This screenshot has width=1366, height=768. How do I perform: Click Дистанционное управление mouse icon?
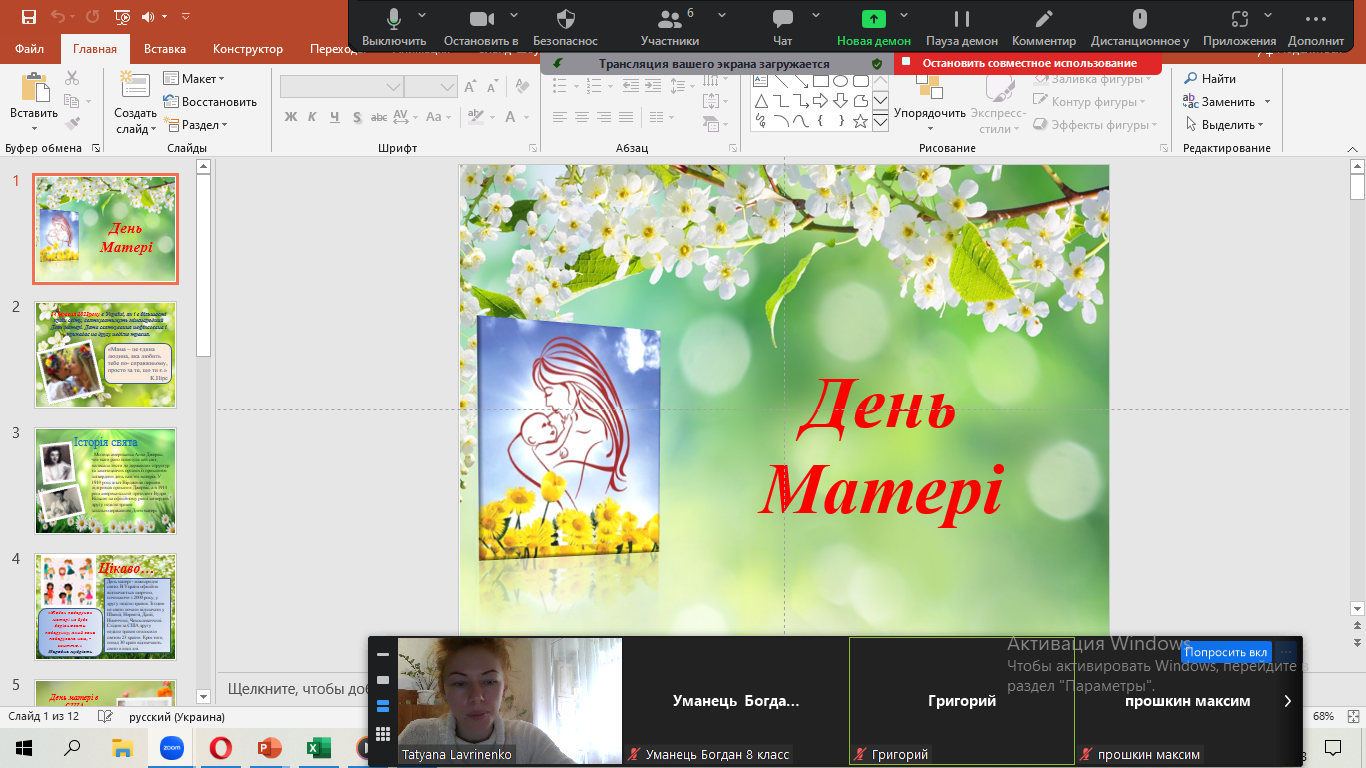point(1139,18)
